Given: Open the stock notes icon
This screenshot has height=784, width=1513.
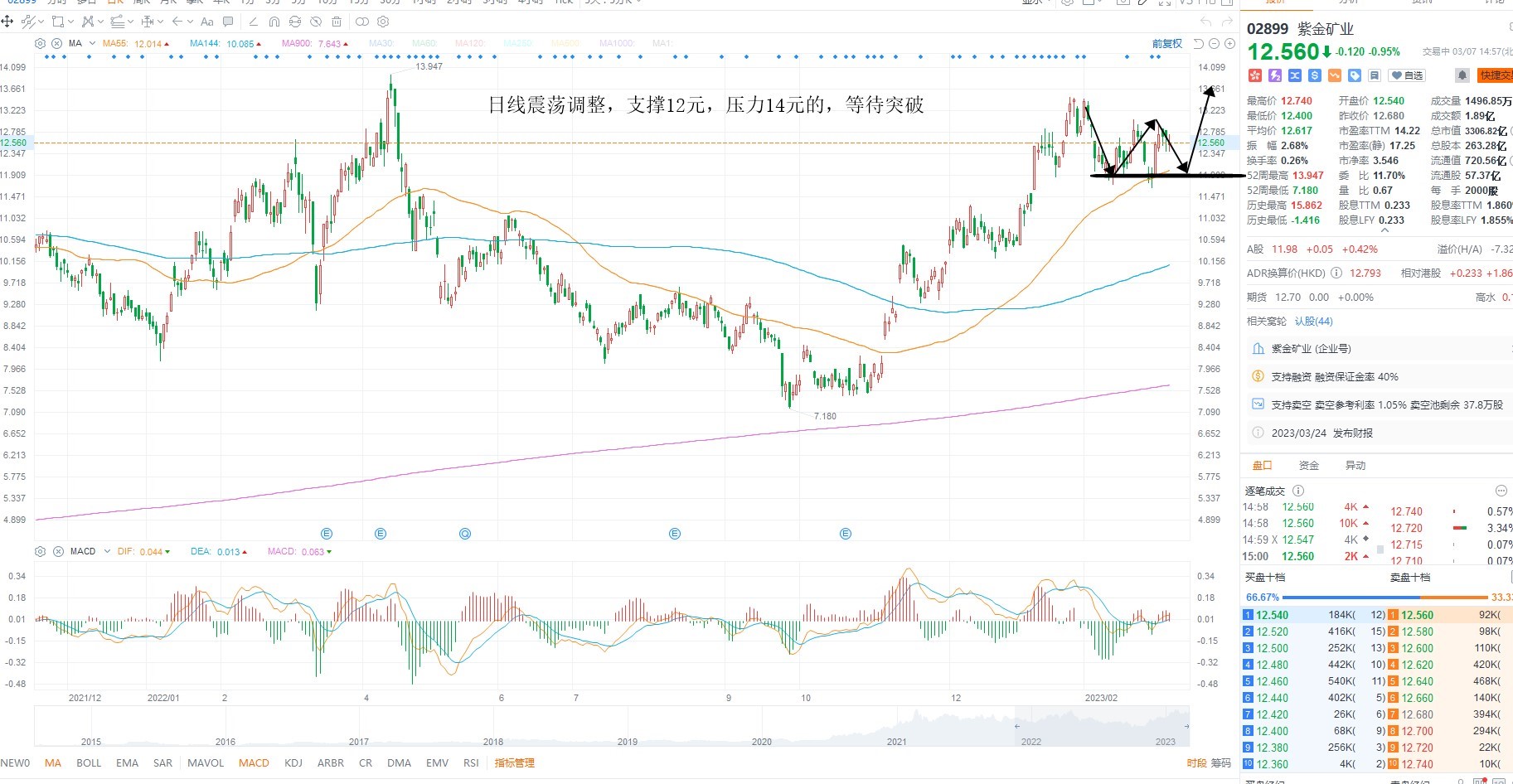Looking at the screenshot, I should pos(1374,75).
